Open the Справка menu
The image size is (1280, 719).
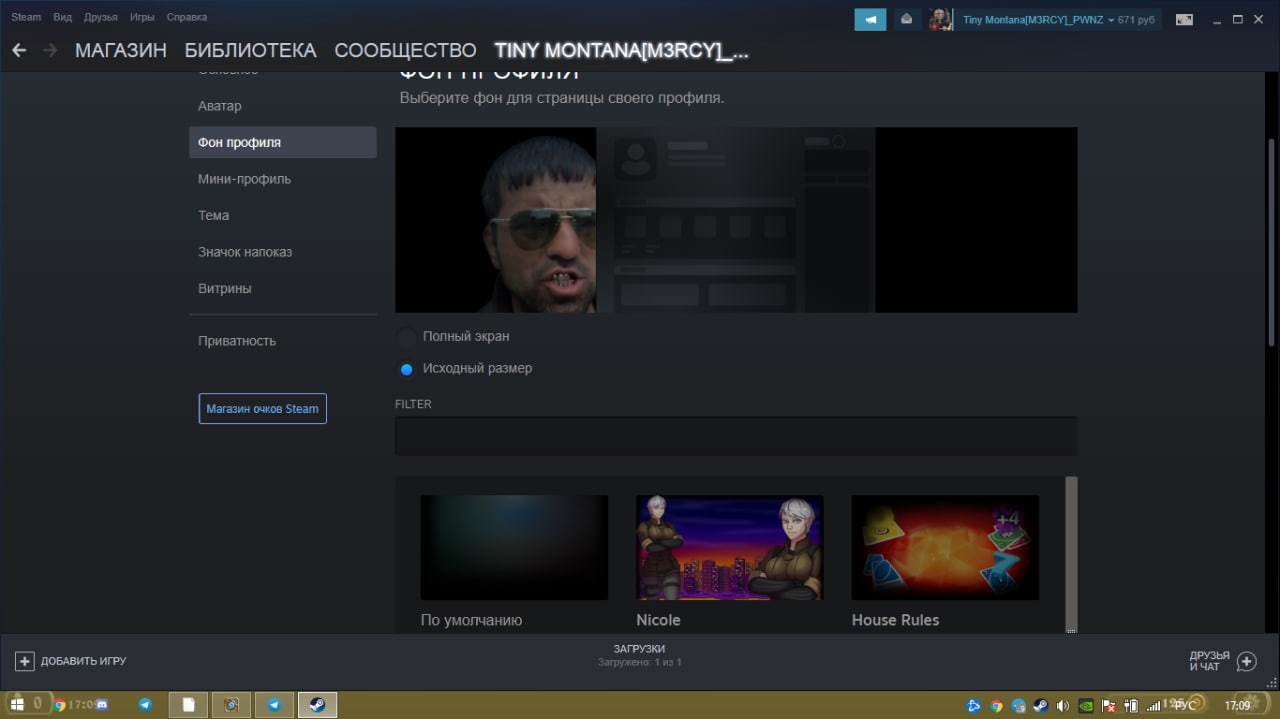(187, 17)
